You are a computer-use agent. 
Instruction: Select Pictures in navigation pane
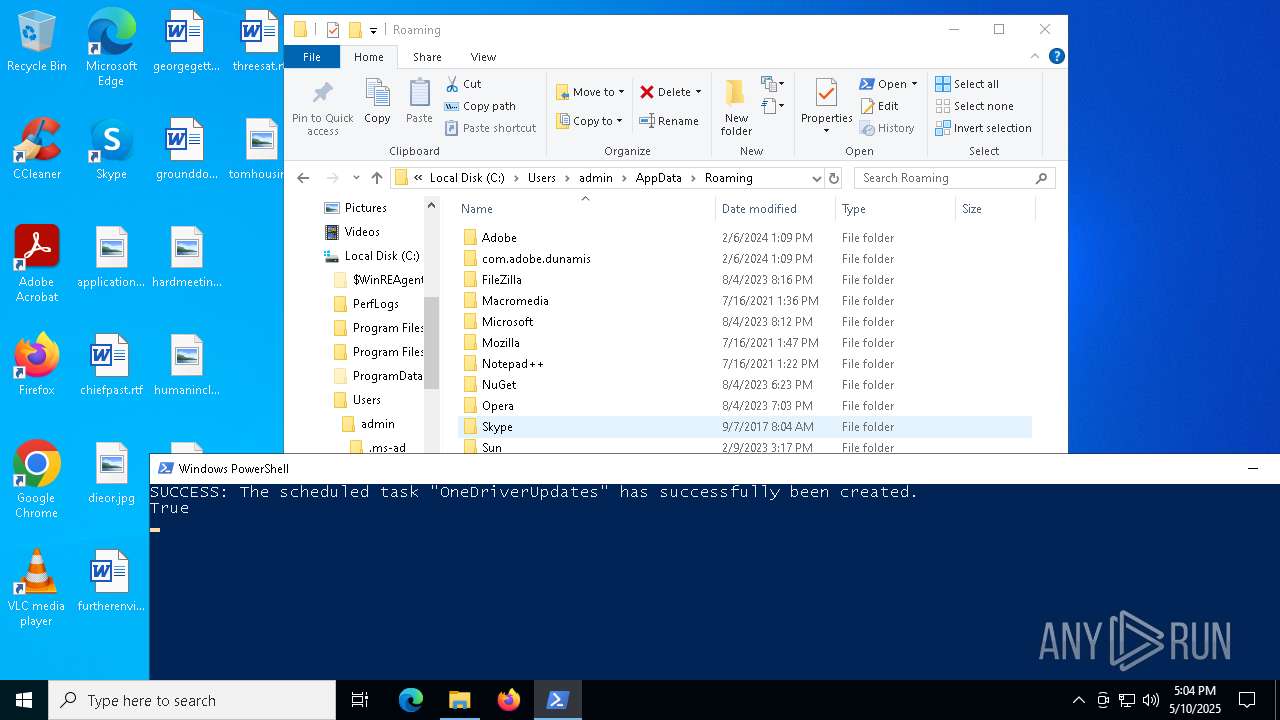(356, 208)
